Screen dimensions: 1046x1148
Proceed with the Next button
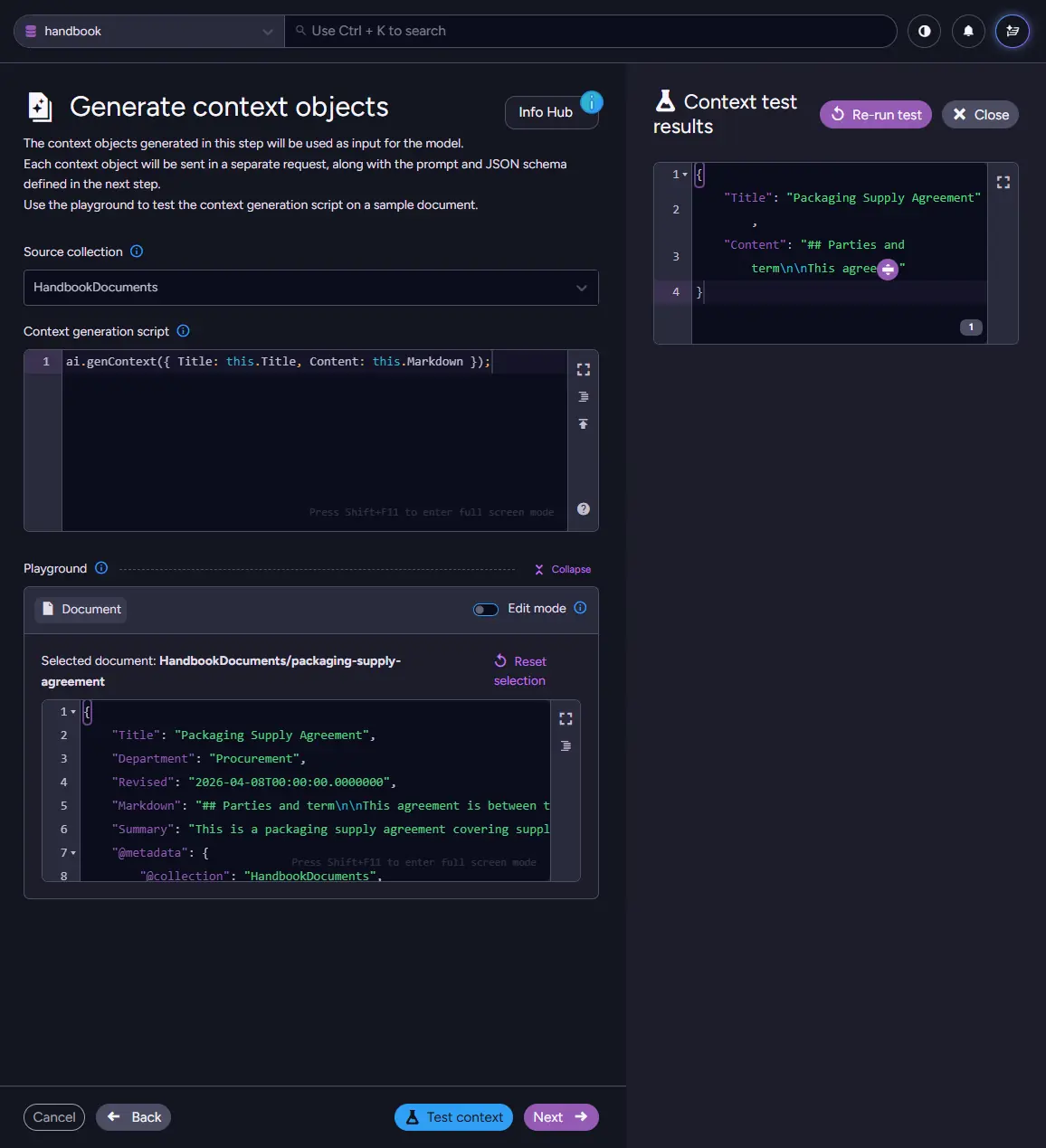point(561,1117)
